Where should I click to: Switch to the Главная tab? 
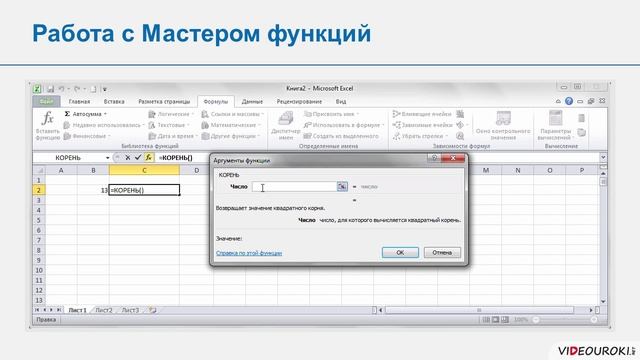coord(79,101)
